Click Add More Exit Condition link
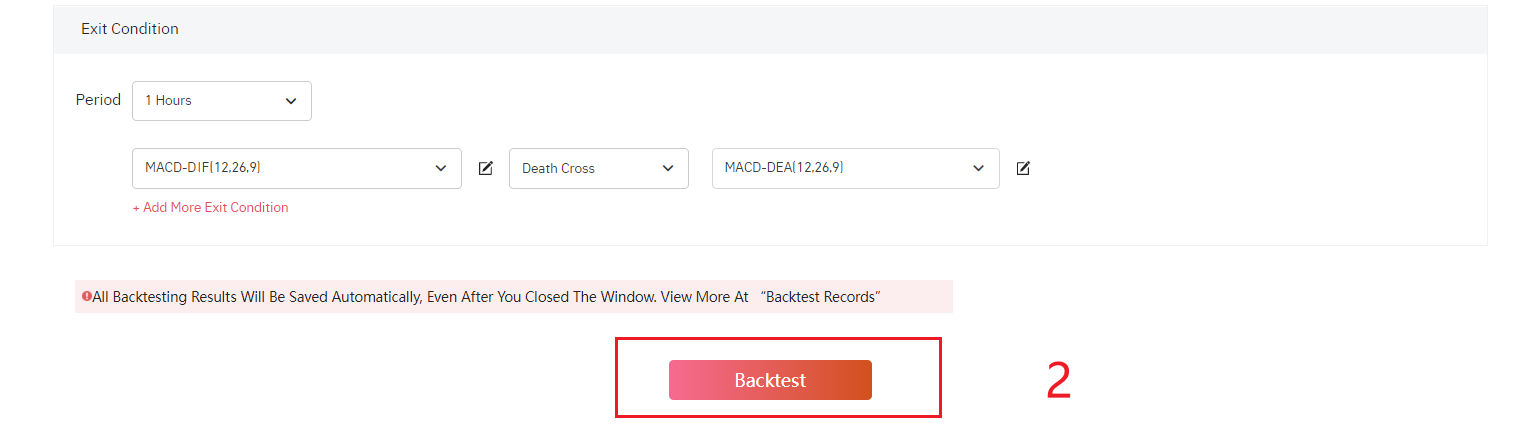 (x=215, y=208)
